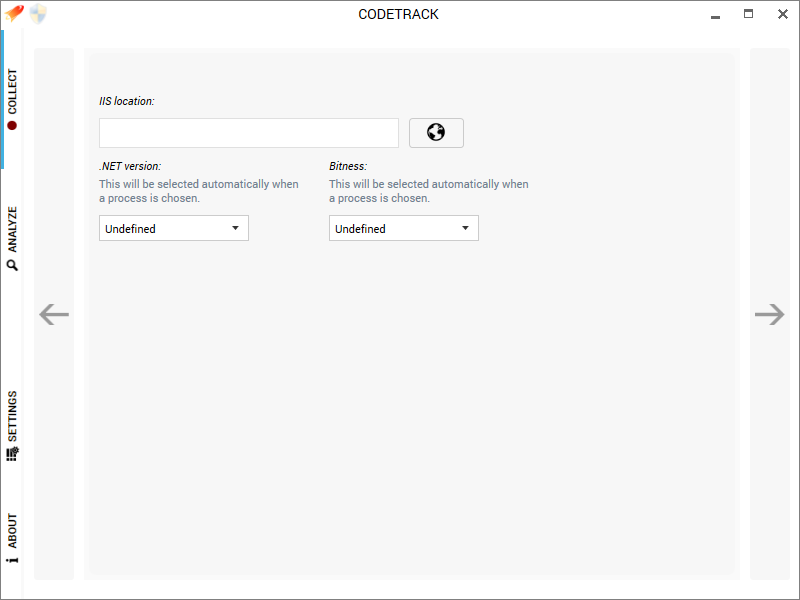The image size is (800, 600).
Task: Minimize the CodeTrack window
Action: click(x=715, y=15)
